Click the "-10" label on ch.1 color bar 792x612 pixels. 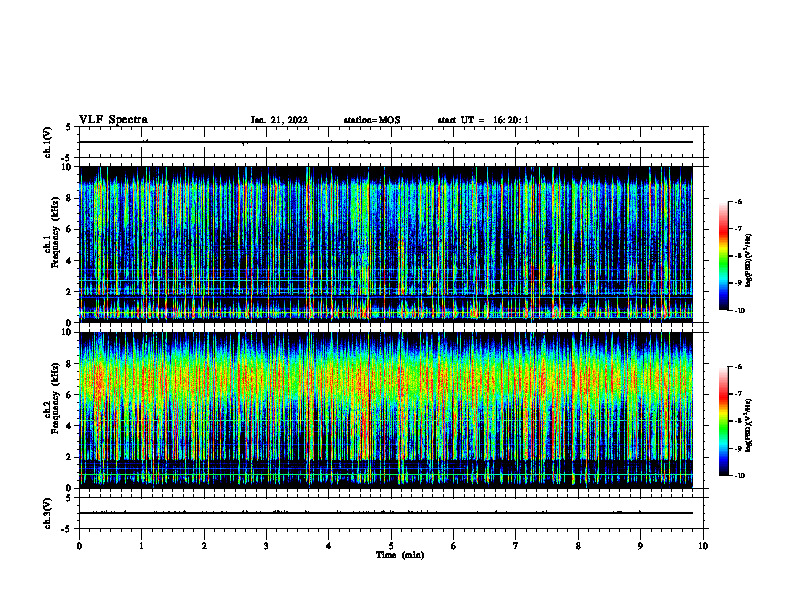click(x=739, y=311)
